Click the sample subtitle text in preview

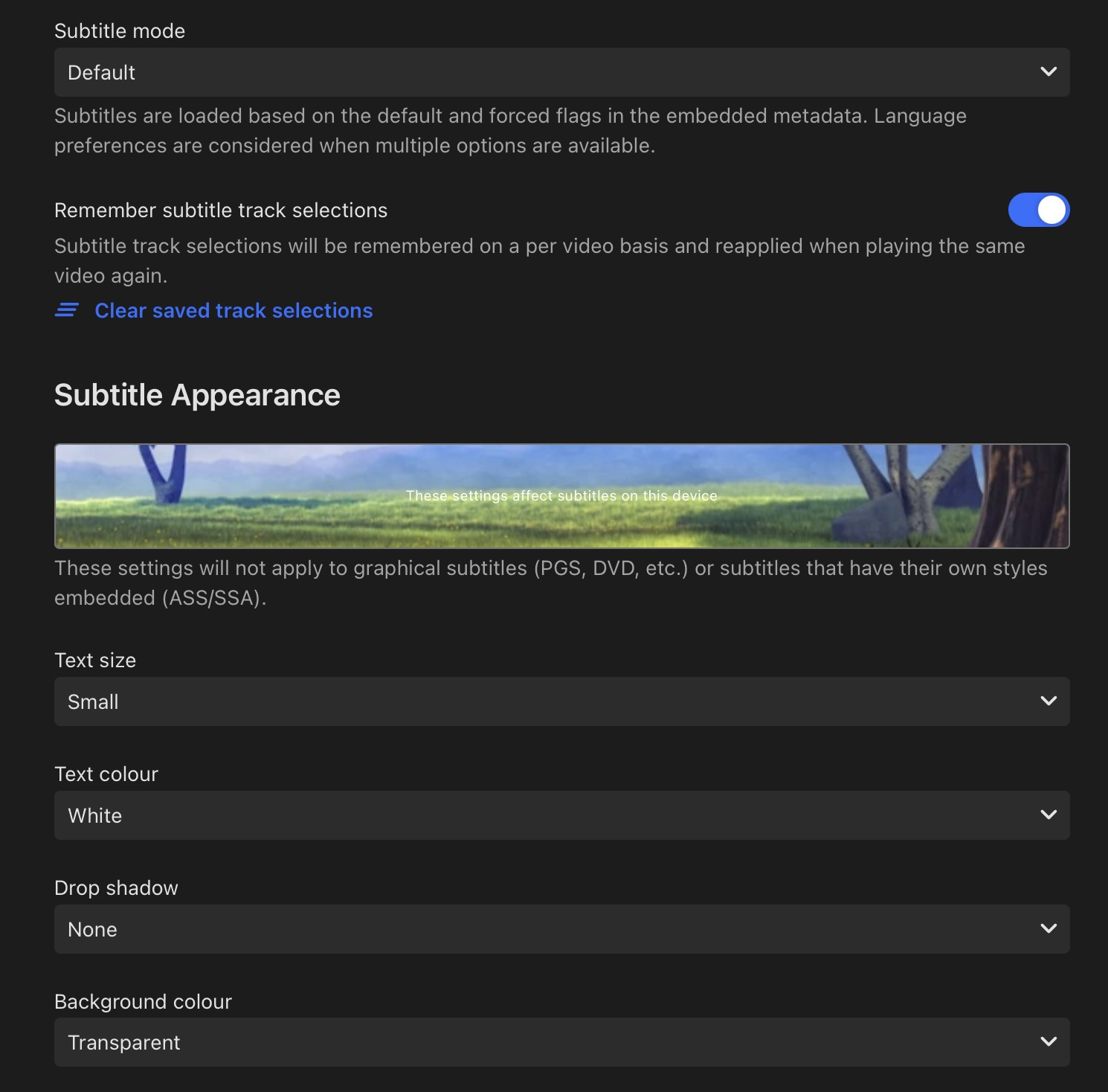[x=561, y=495]
